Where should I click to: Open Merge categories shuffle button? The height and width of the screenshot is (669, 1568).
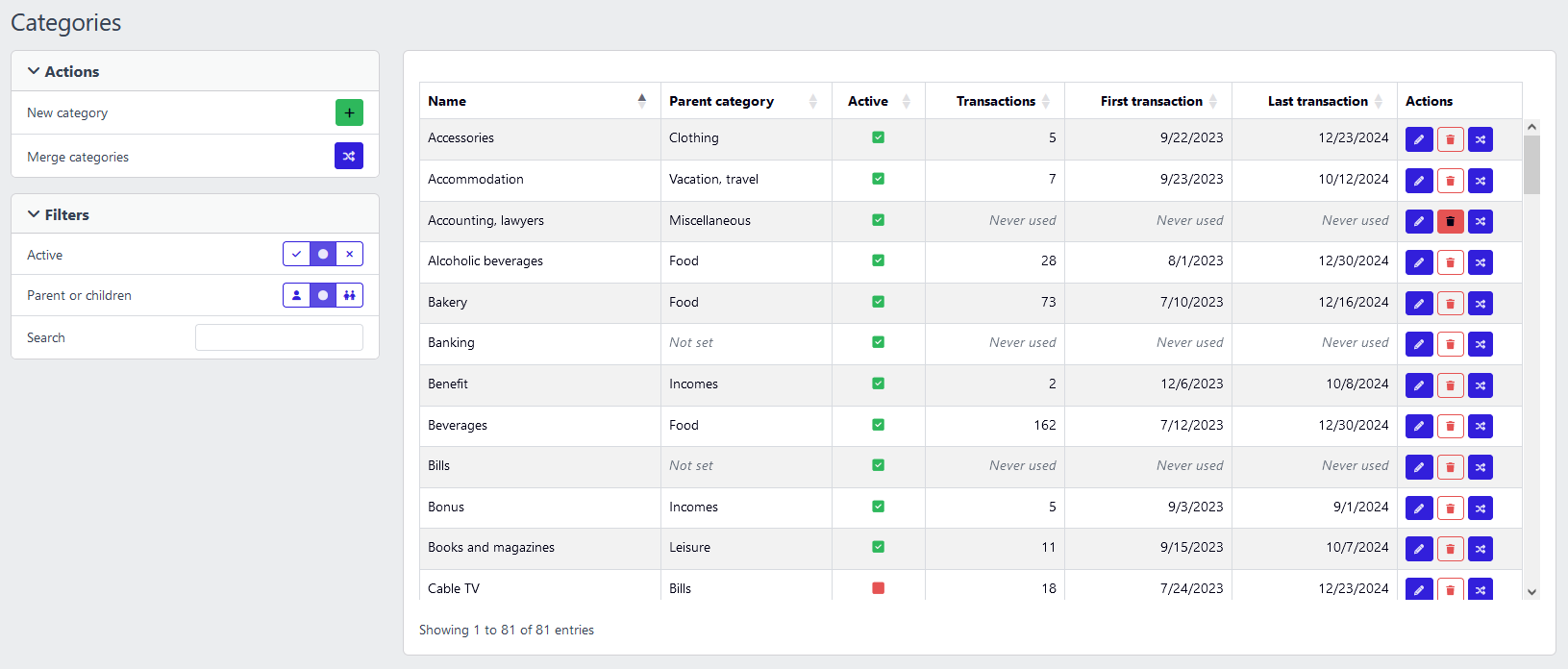(x=349, y=156)
